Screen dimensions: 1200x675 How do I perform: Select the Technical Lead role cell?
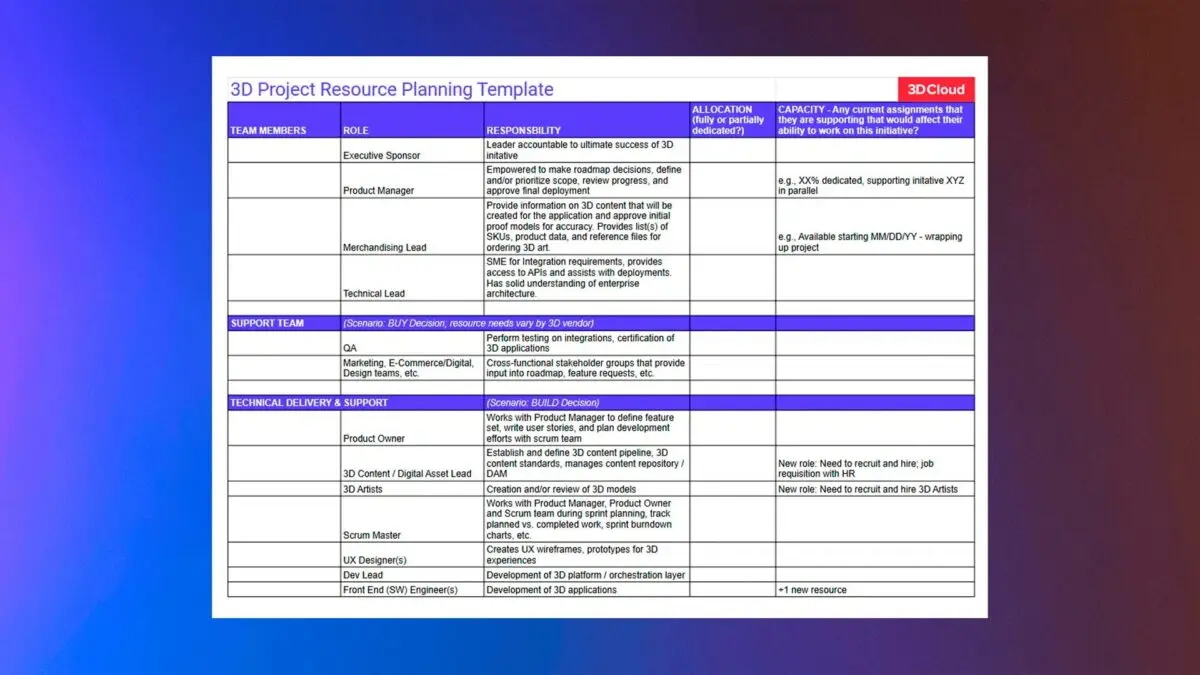(x=412, y=278)
